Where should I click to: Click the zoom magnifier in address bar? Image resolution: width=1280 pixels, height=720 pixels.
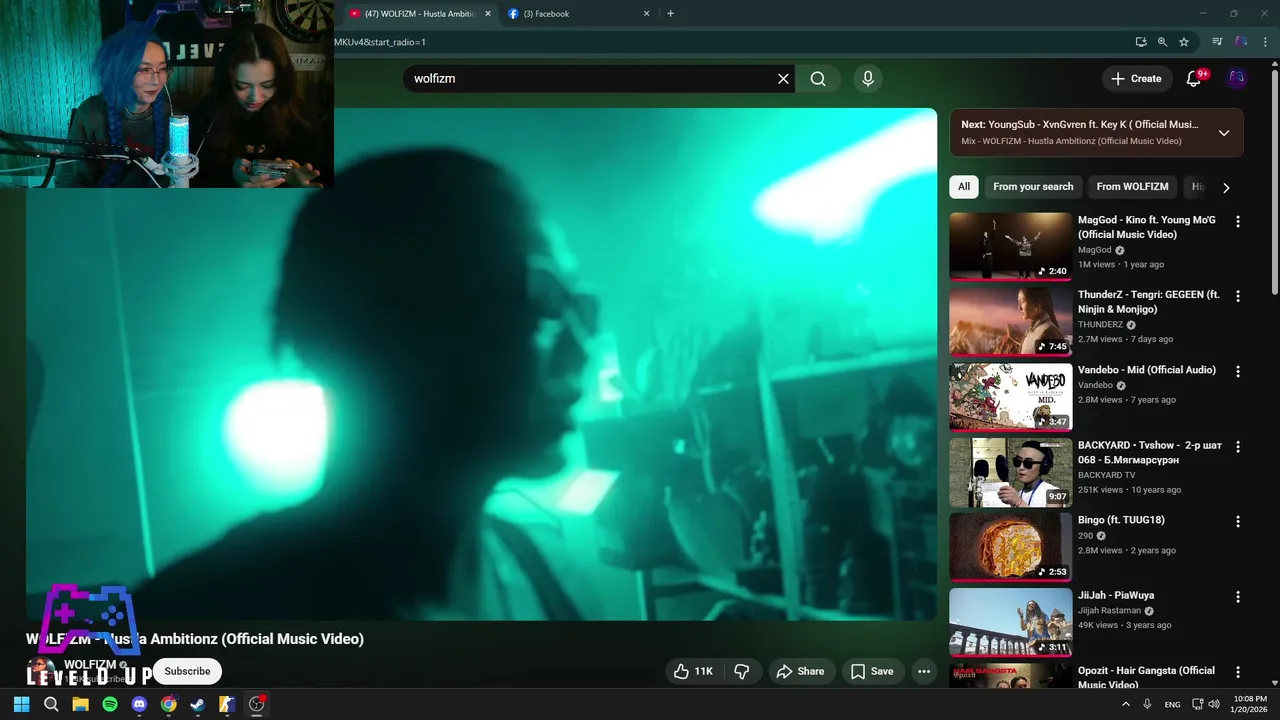point(1162,42)
